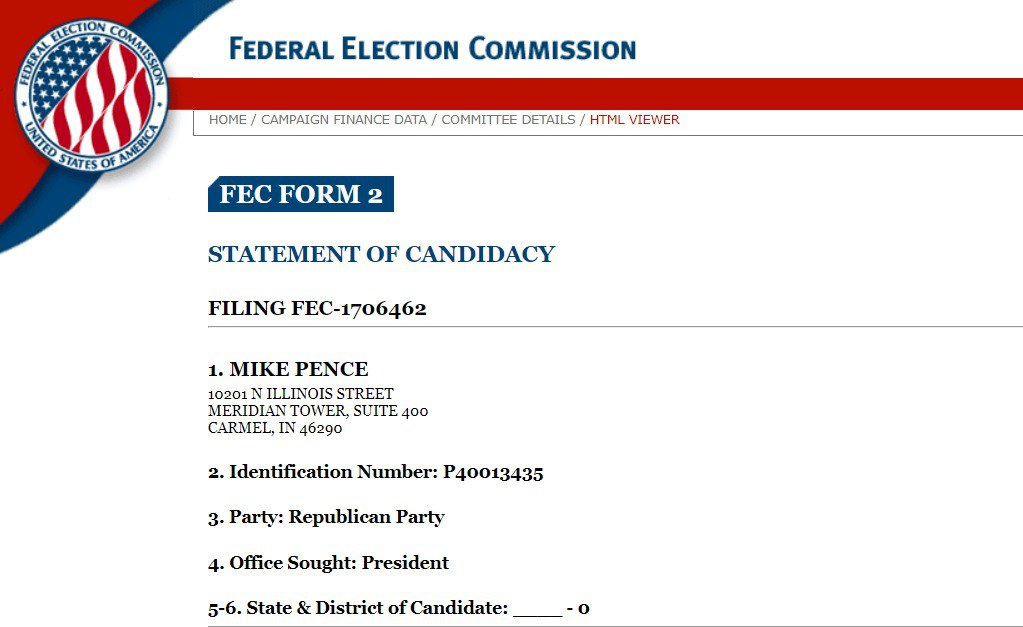Click the blank state underline field
This screenshot has width=1023, height=627.
537,609
